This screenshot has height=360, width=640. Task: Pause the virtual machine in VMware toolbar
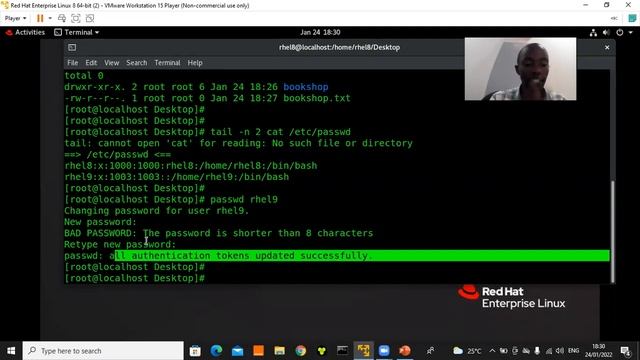(40, 18)
